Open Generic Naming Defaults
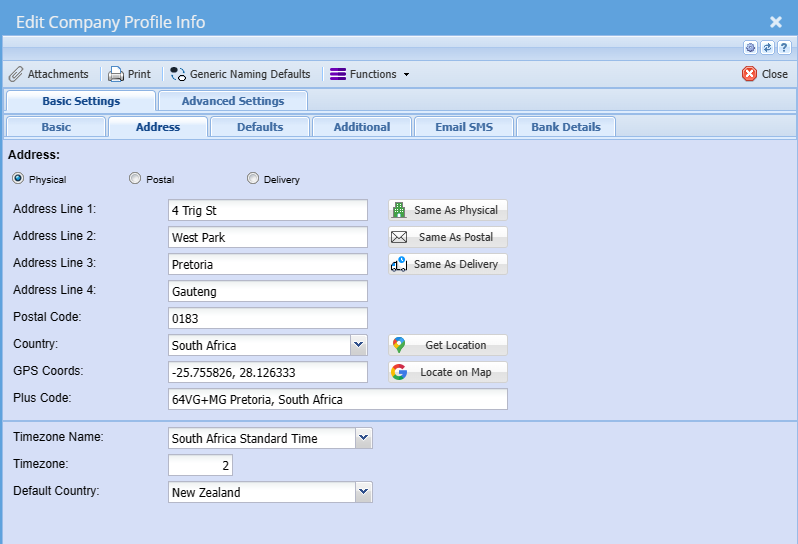Image resolution: width=798 pixels, height=544 pixels. (x=240, y=74)
